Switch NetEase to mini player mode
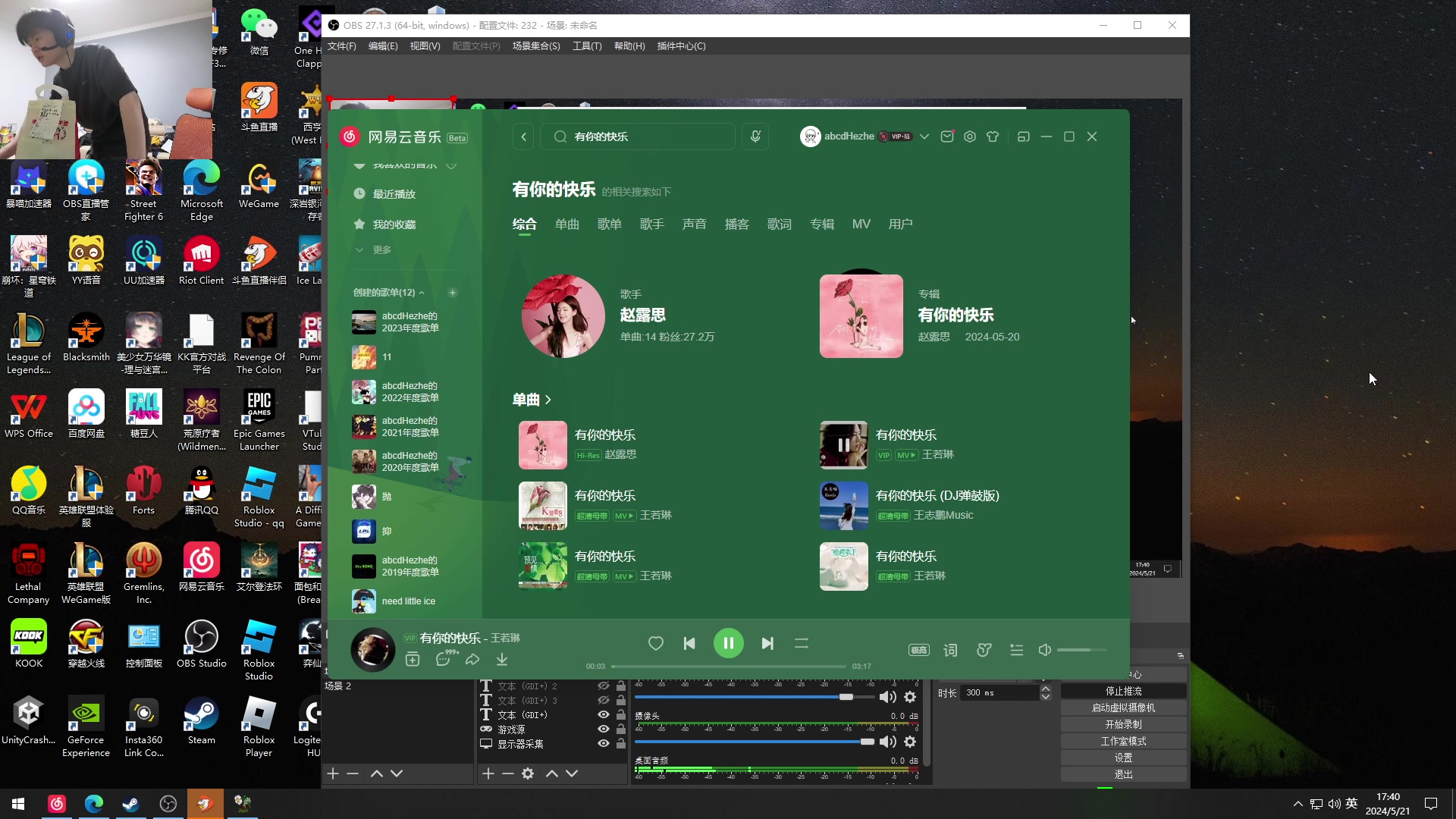The image size is (1456, 819). coord(1023,136)
